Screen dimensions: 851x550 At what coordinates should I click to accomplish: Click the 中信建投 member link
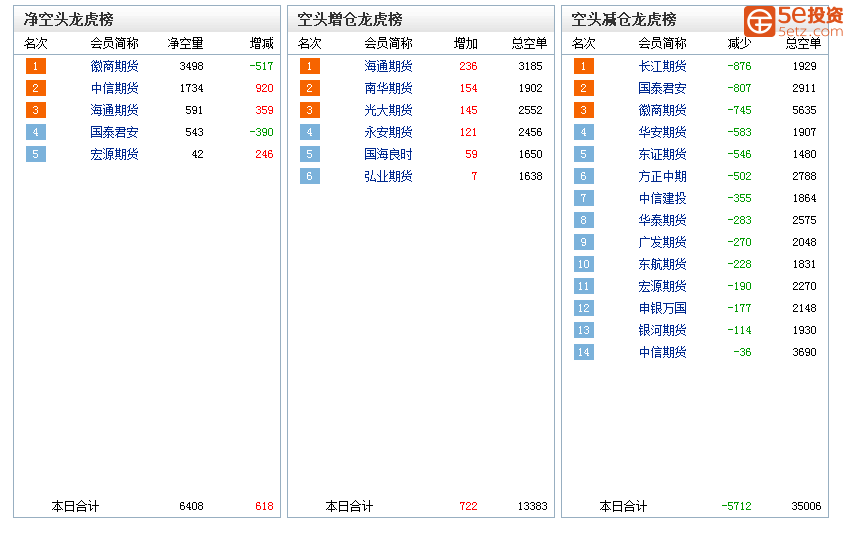click(x=662, y=198)
